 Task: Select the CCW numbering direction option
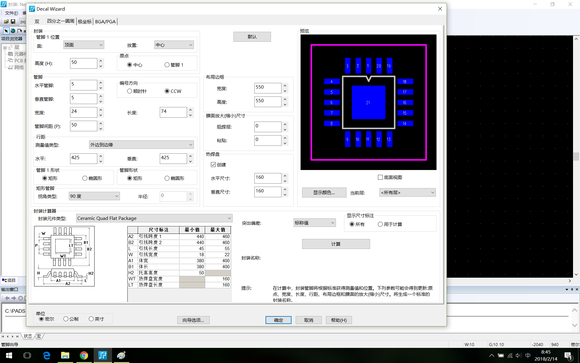tap(167, 91)
